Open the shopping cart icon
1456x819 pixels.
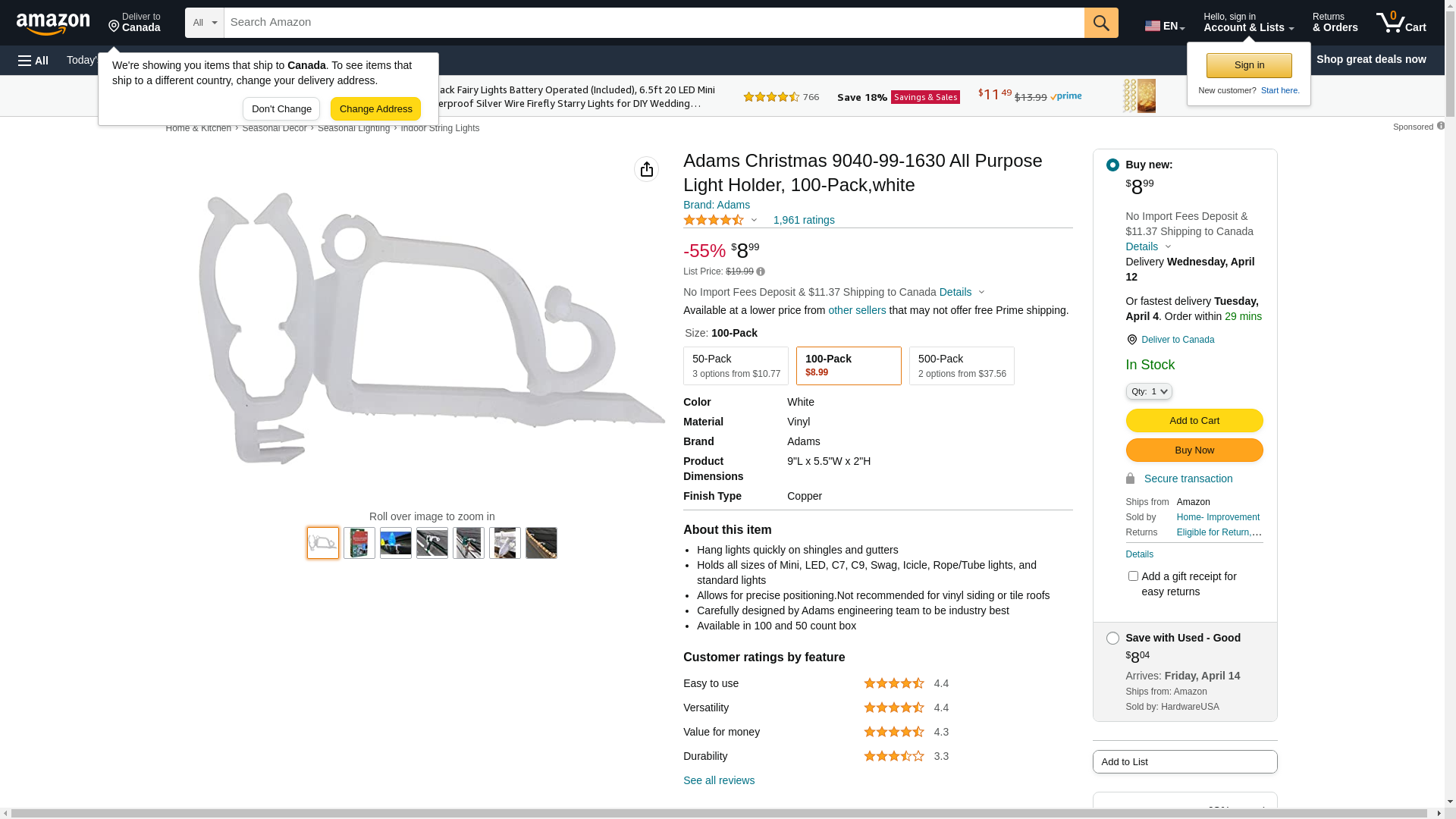(1401, 23)
